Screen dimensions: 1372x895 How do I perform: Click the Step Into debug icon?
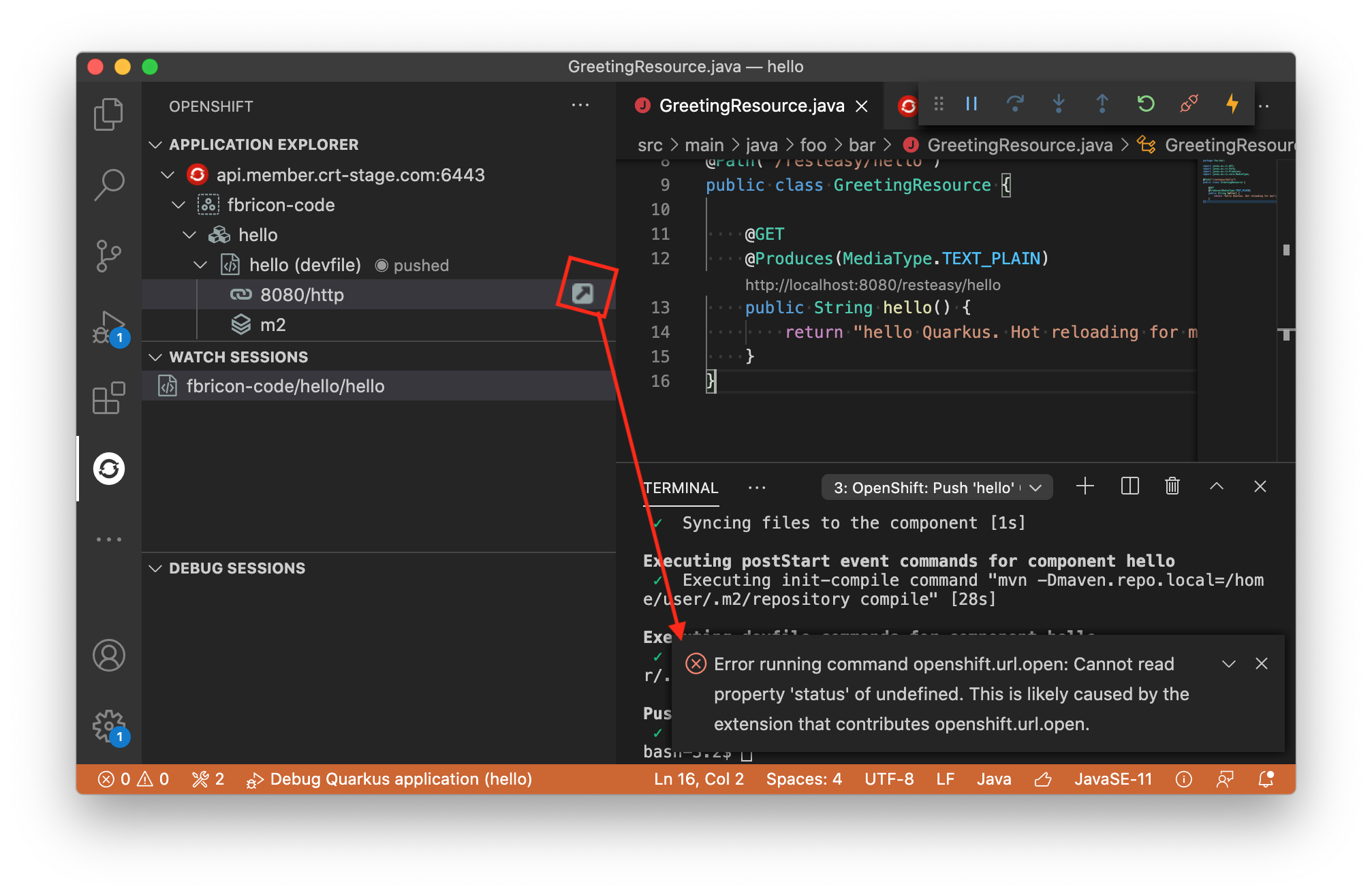(x=1058, y=104)
